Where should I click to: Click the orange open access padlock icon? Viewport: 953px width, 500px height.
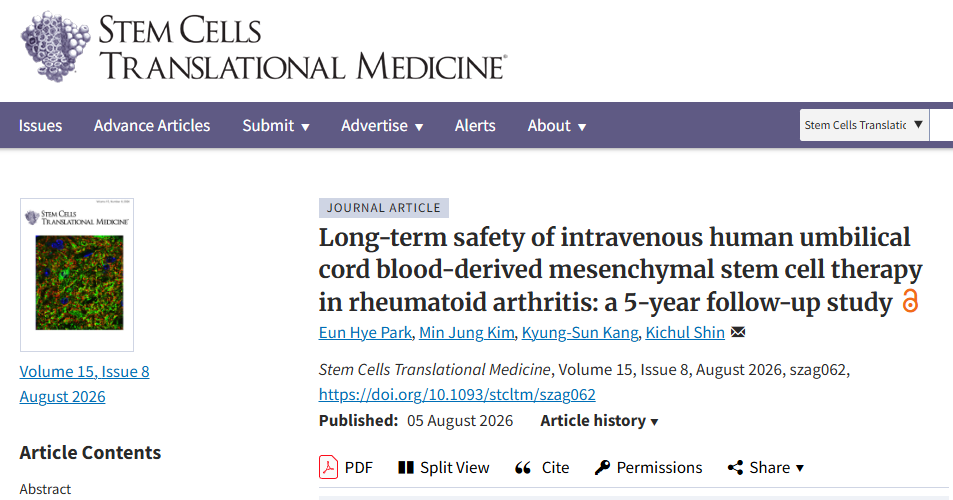pyautogui.click(x=910, y=301)
